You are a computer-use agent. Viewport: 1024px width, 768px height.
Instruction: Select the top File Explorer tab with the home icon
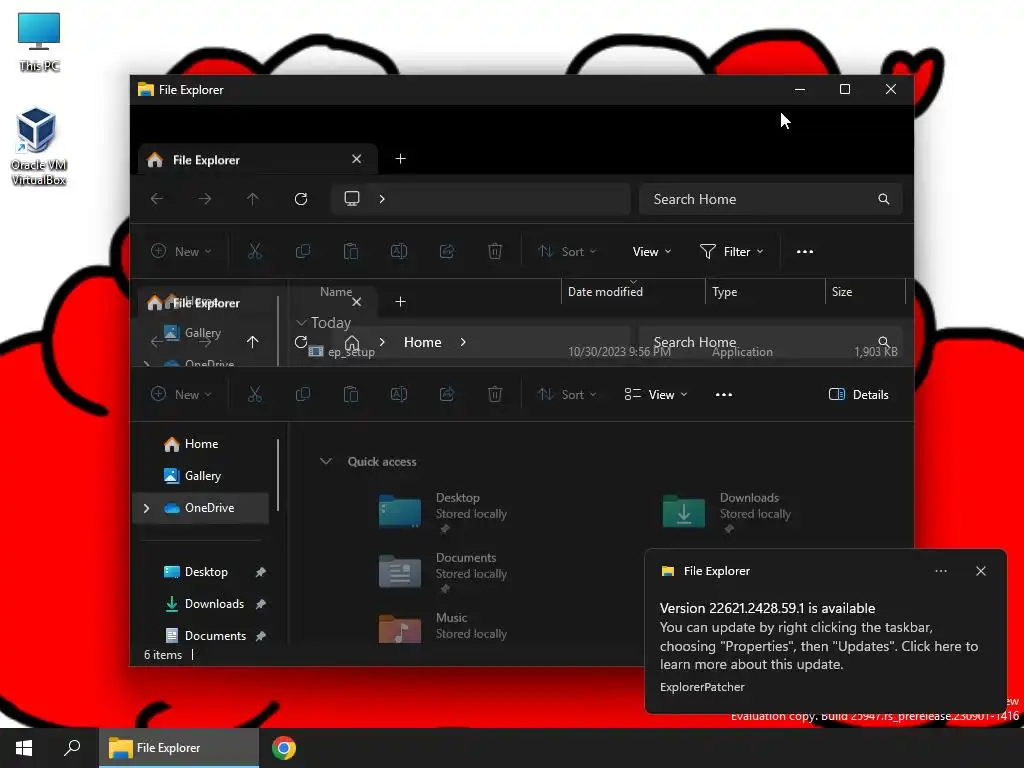pos(257,159)
